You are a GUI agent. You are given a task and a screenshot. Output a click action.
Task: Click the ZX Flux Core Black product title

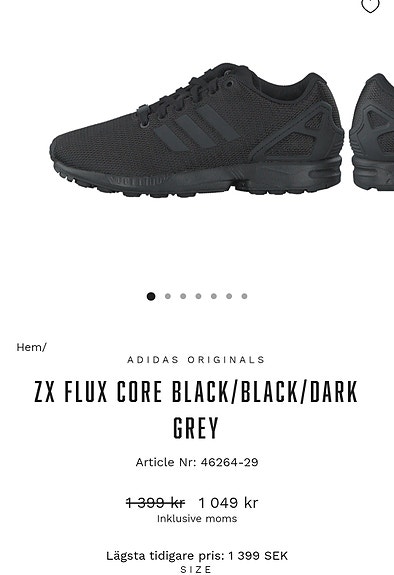[196, 410]
